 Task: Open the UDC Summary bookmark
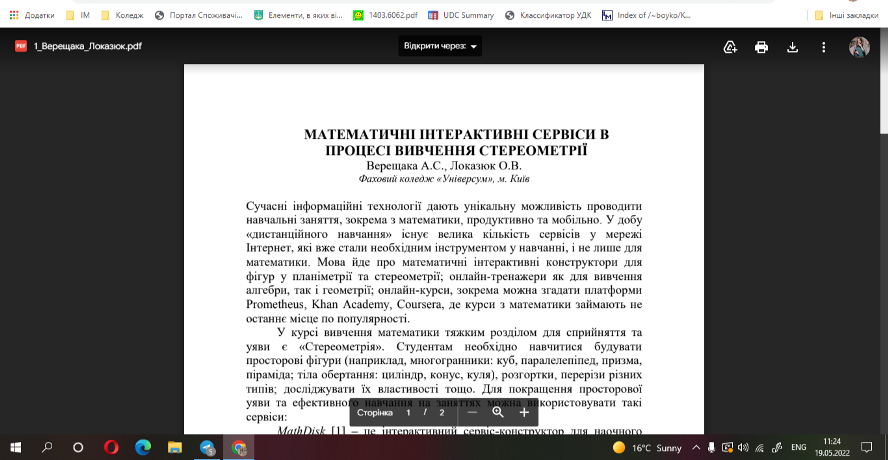[x=461, y=15]
